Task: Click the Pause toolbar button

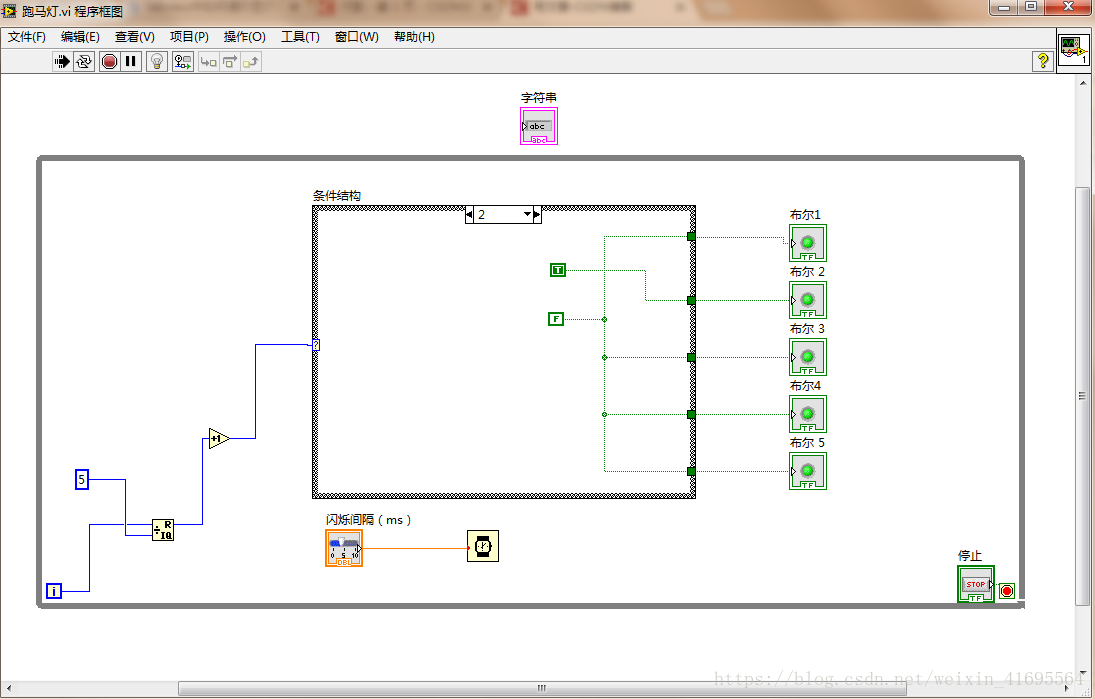Action: pos(130,61)
